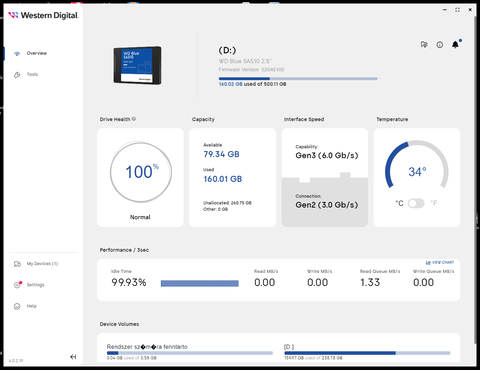The height and width of the screenshot is (370, 480).
Task: Click the language flag icon in header
Action: 424,44
